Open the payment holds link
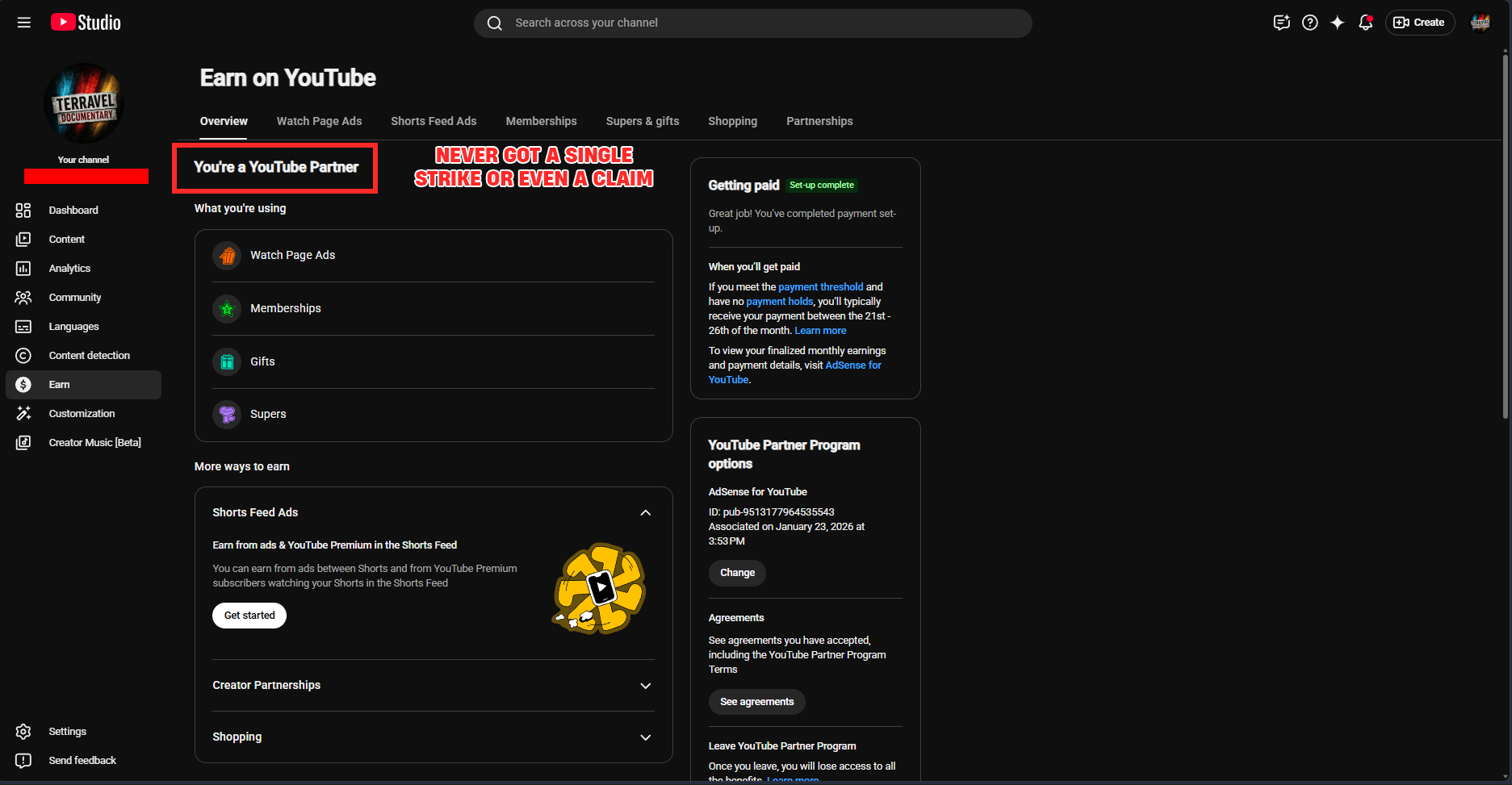 coord(779,302)
